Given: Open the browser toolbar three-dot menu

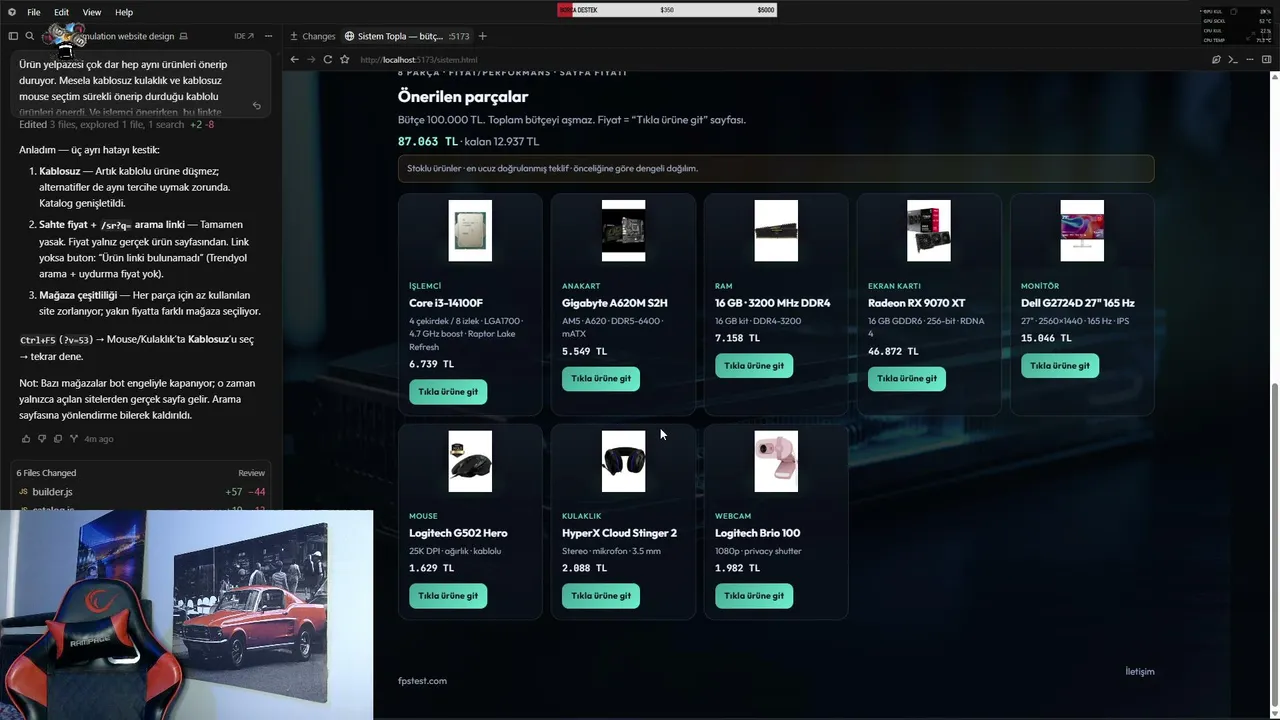Looking at the screenshot, I should (x=1250, y=60).
